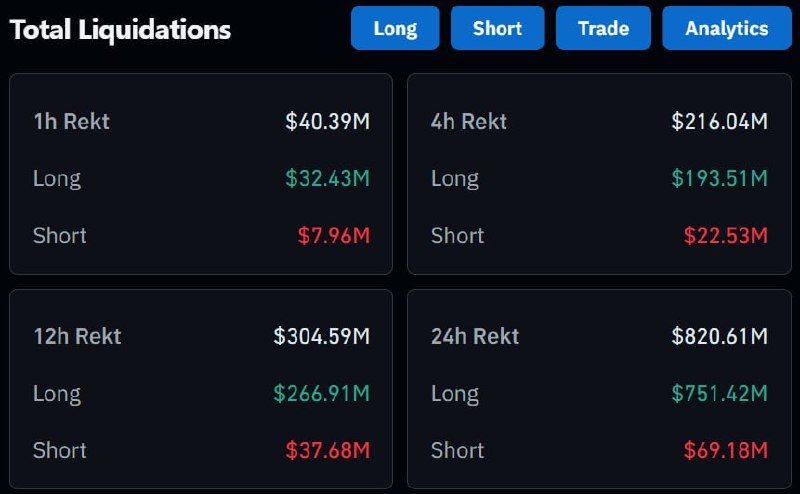Click the 12h Rekt total $304.59M

321,336
